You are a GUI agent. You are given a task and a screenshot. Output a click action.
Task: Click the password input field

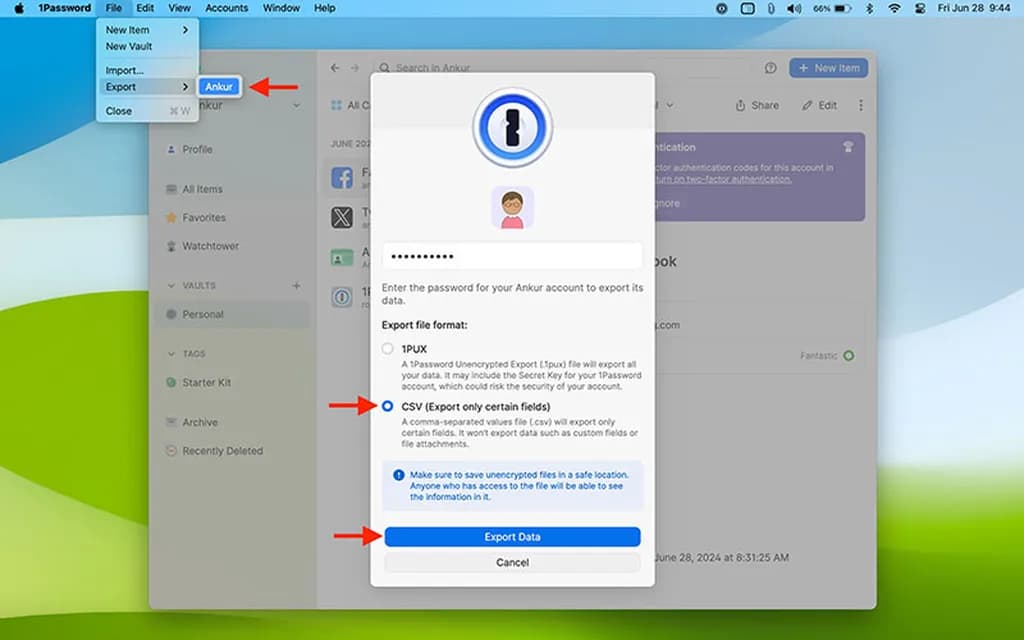coord(511,255)
